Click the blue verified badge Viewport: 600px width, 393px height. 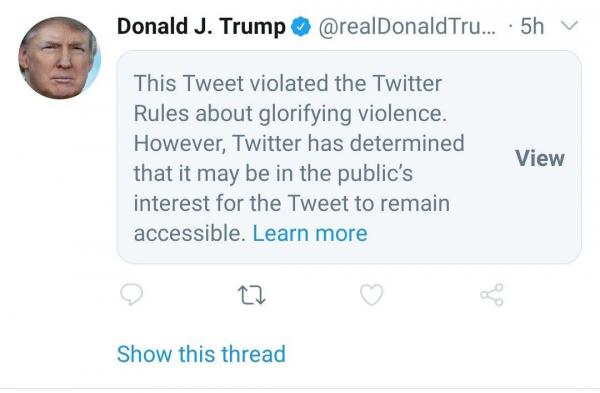pyautogui.click(x=301, y=26)
